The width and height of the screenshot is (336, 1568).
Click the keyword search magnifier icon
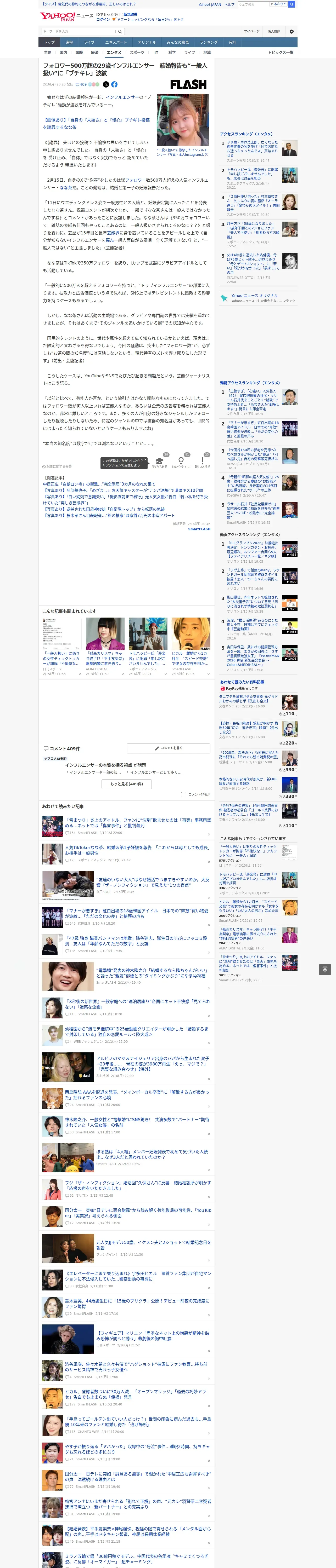click(120, 31)
